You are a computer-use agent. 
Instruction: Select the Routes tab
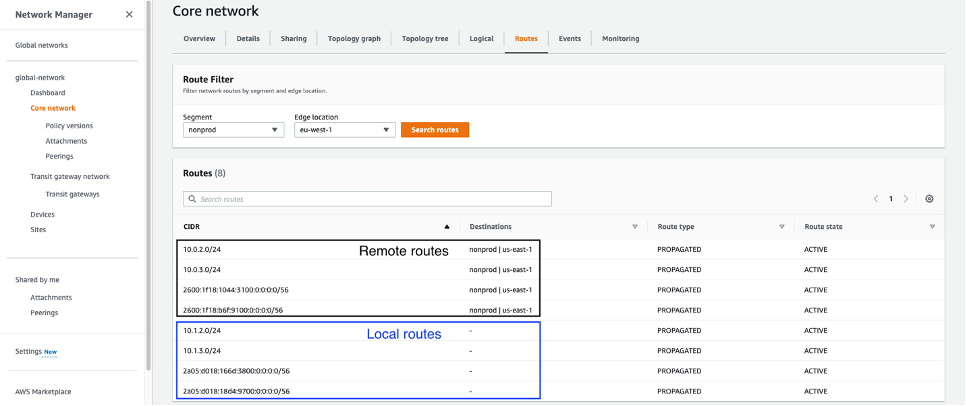coord(526,38)
